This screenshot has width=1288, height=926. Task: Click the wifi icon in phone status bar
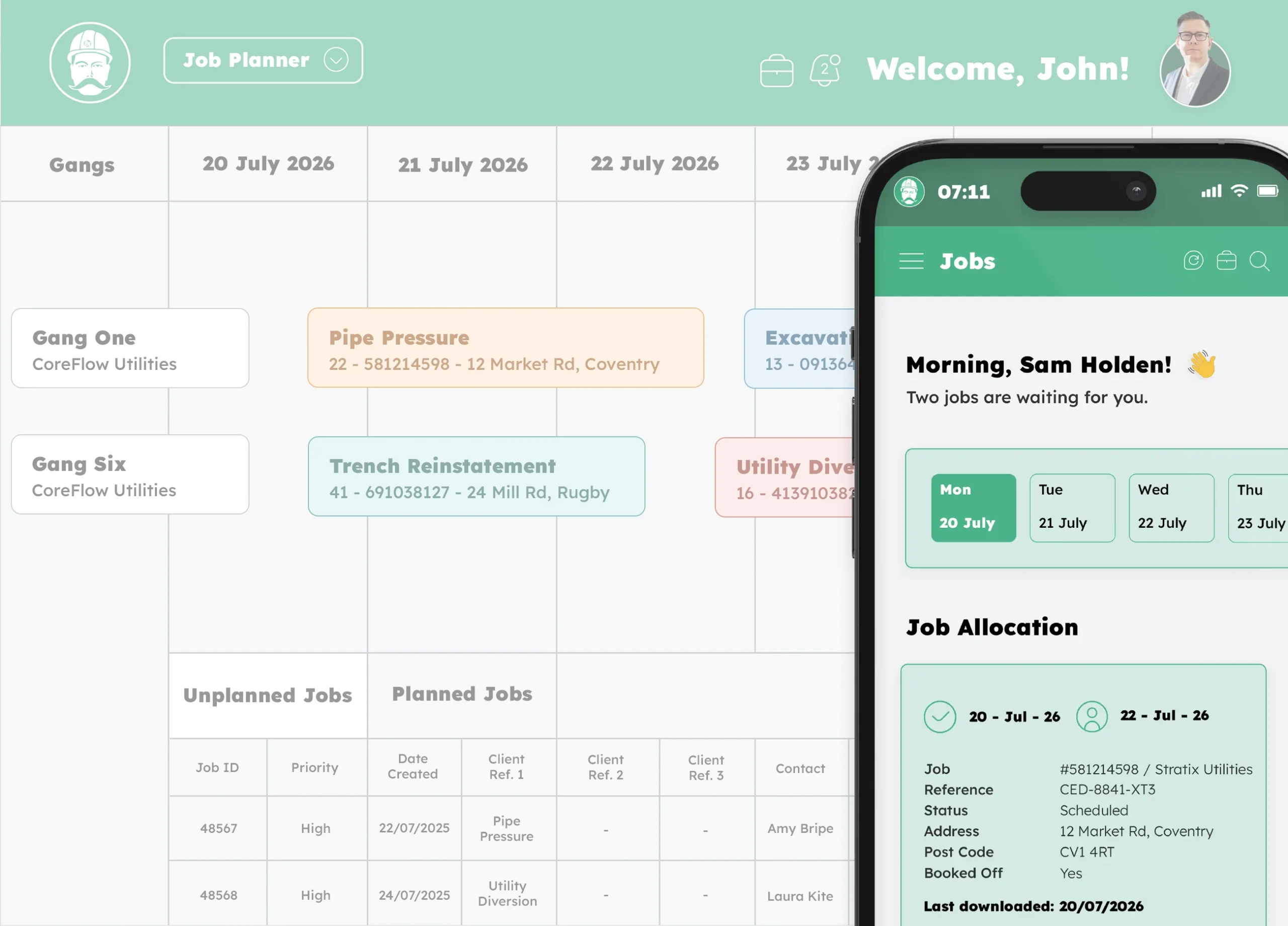click(x=1239, y=190)
